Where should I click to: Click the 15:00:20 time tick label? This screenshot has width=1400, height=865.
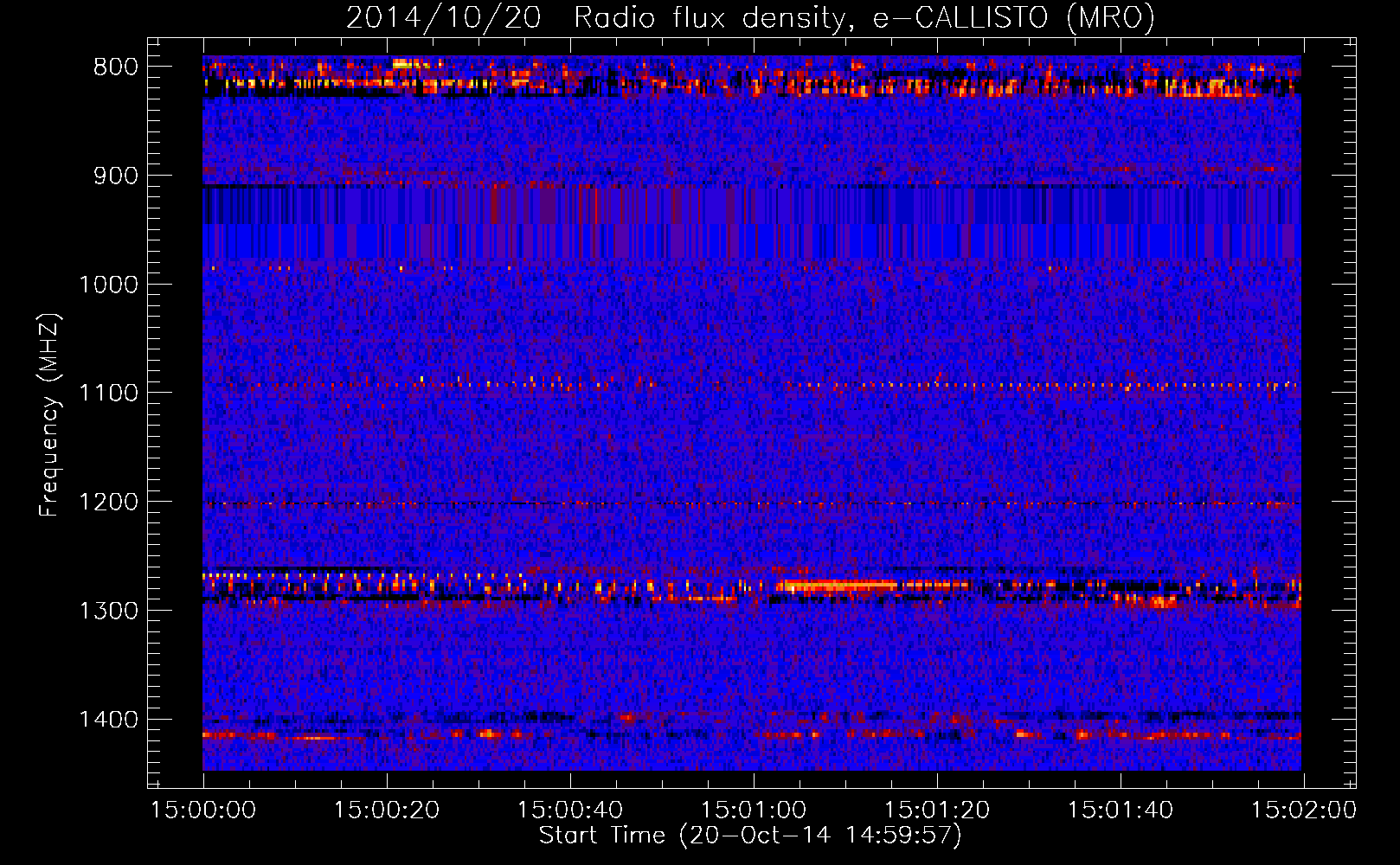click(387, 811)
